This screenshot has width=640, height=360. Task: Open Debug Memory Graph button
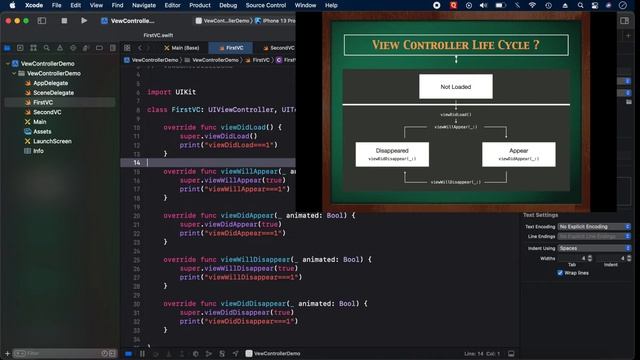point(209,353)
